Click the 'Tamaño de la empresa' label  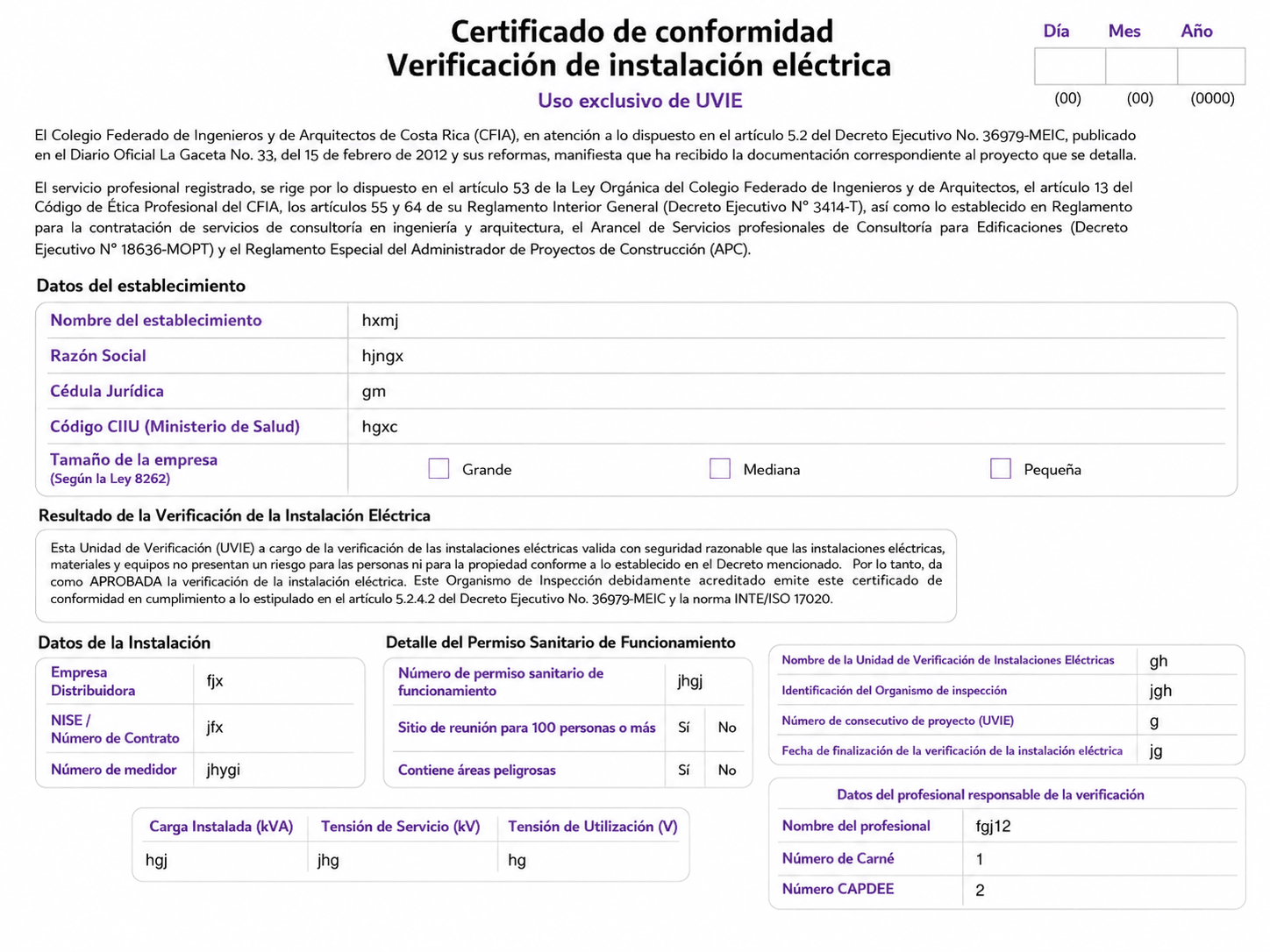click(x=133, y=459)
